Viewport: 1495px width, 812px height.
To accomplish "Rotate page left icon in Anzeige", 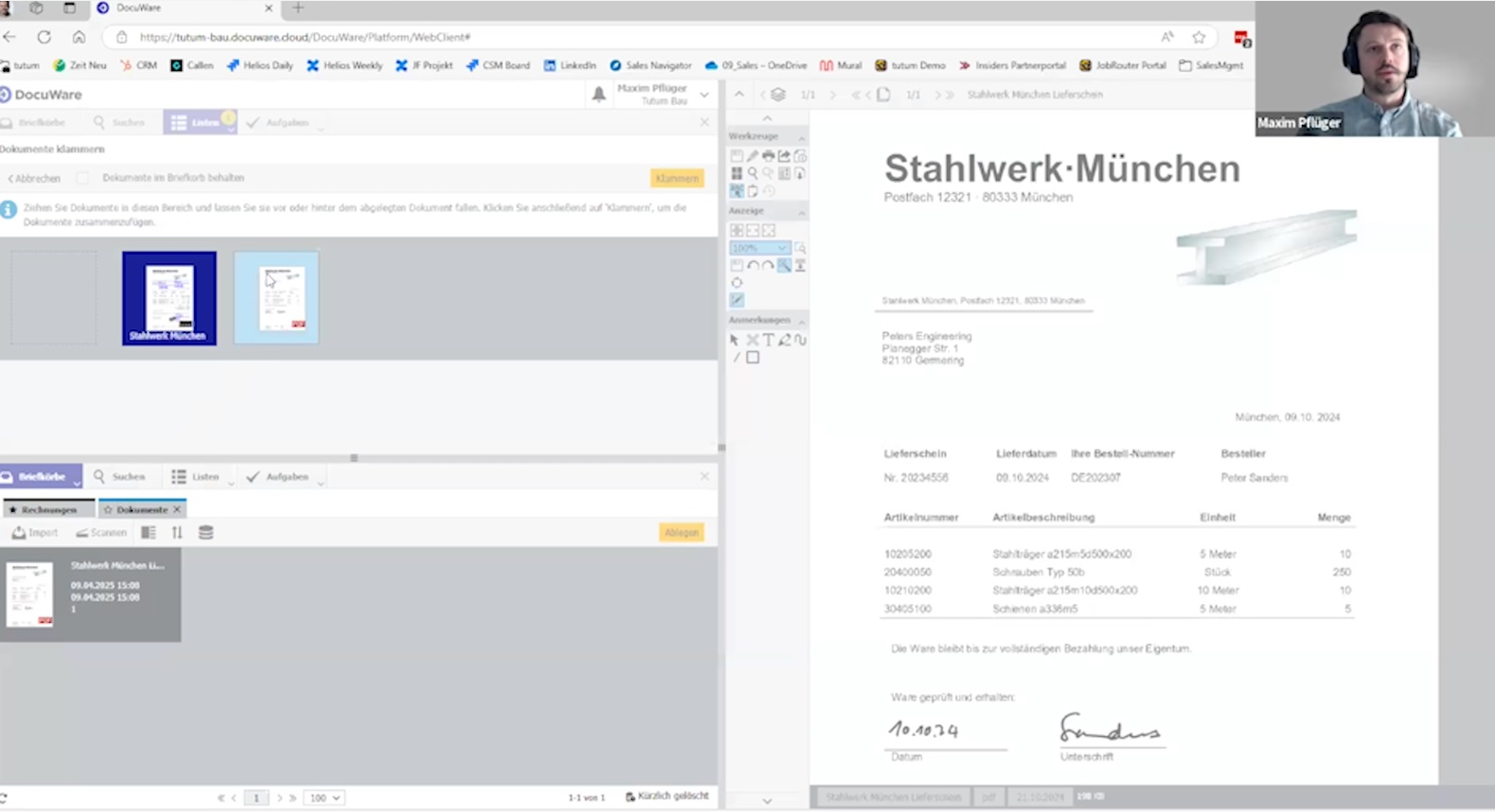I will coord(753,266).
